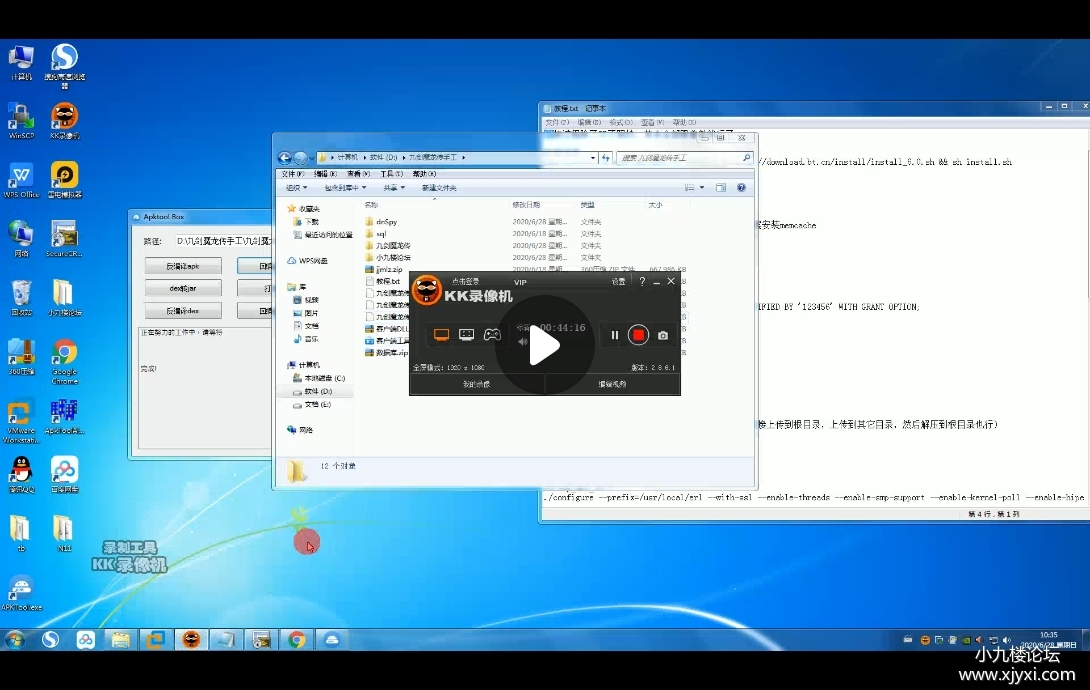This screenshot has height=690, width=1090.
Task: Take a screenshot with the camera icon
Action: click(x=662, y=335)
